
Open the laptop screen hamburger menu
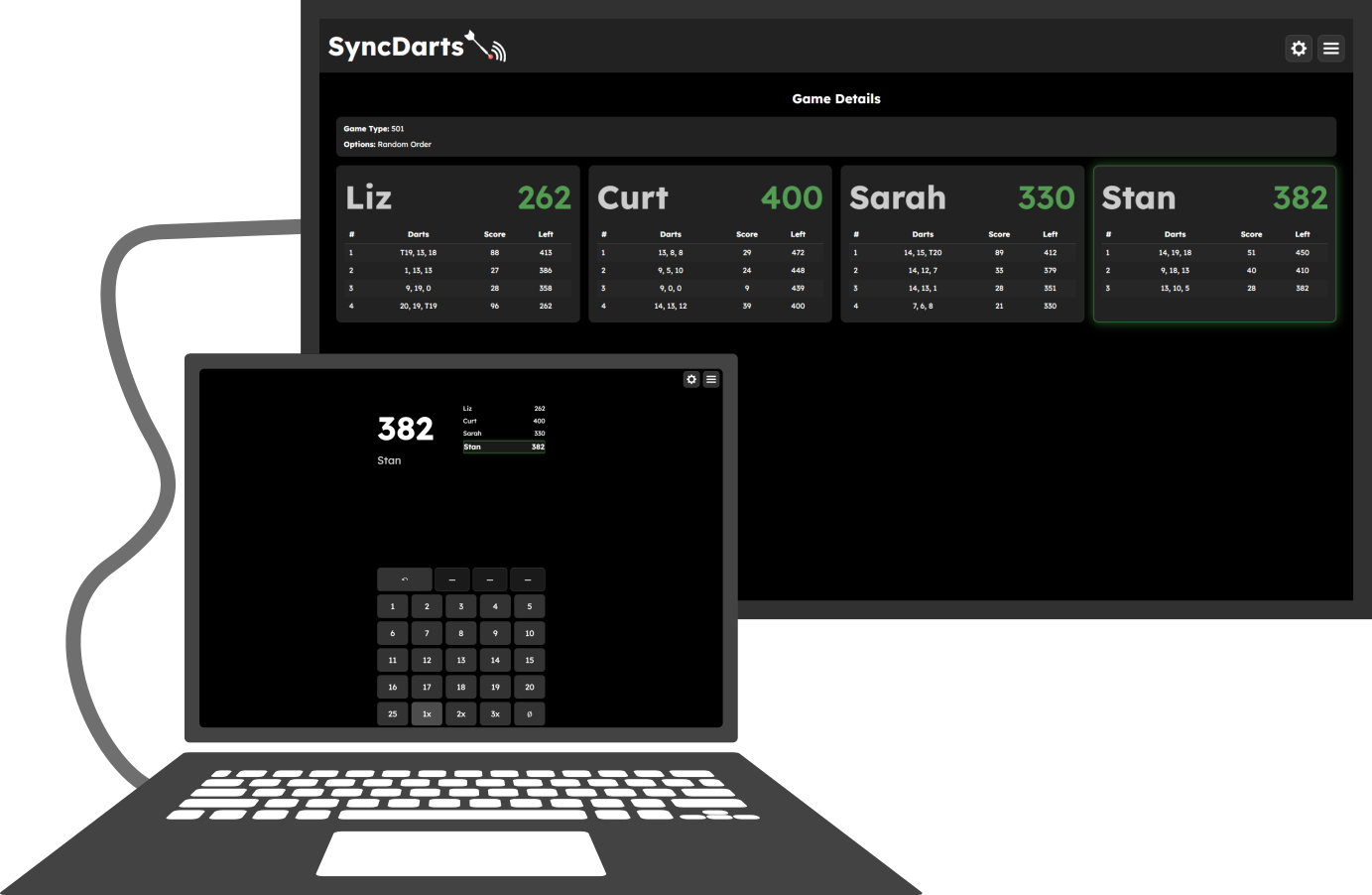(711, 379)
